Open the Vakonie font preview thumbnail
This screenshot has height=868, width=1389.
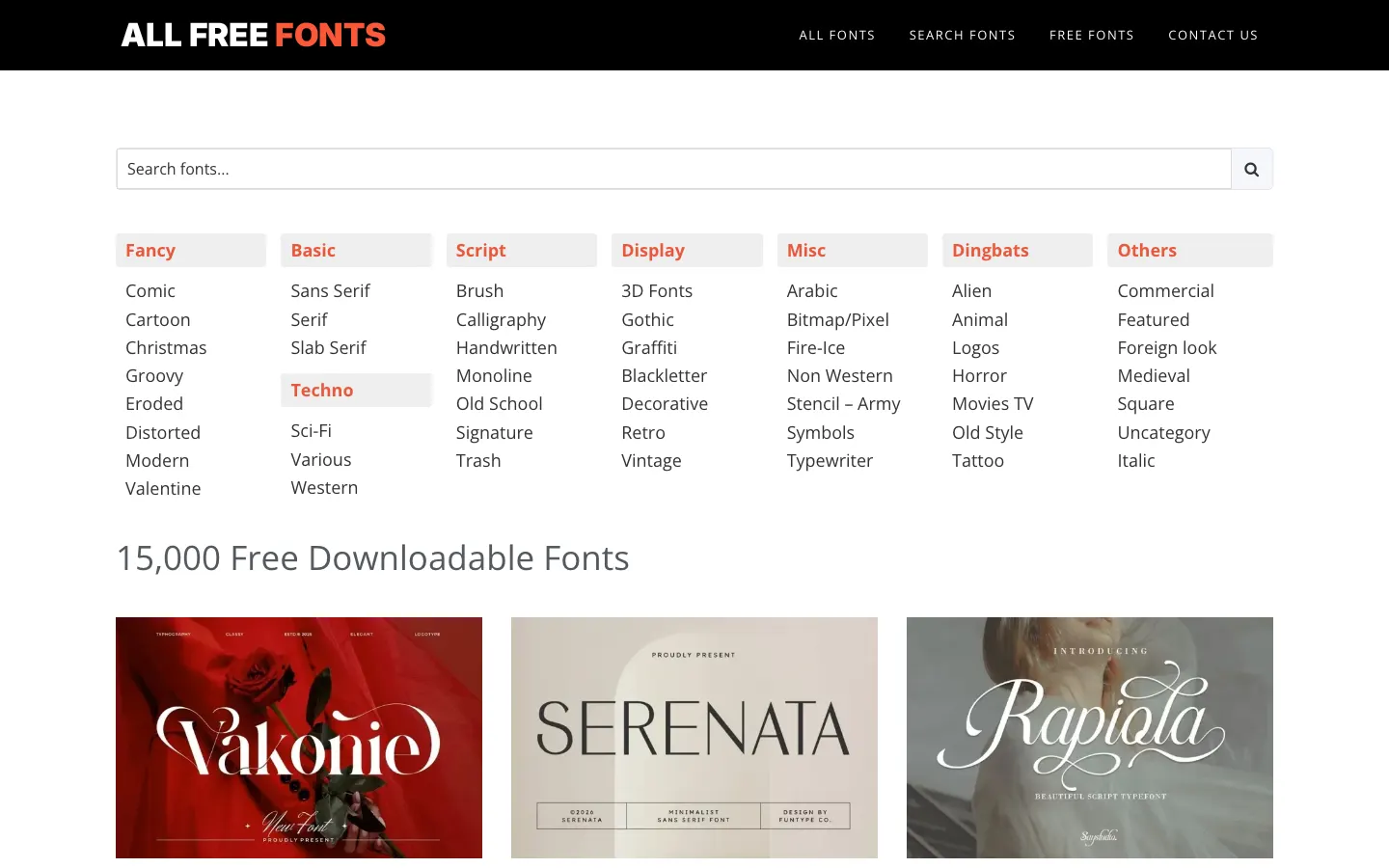pyautogui.click(x=299, y=737)
